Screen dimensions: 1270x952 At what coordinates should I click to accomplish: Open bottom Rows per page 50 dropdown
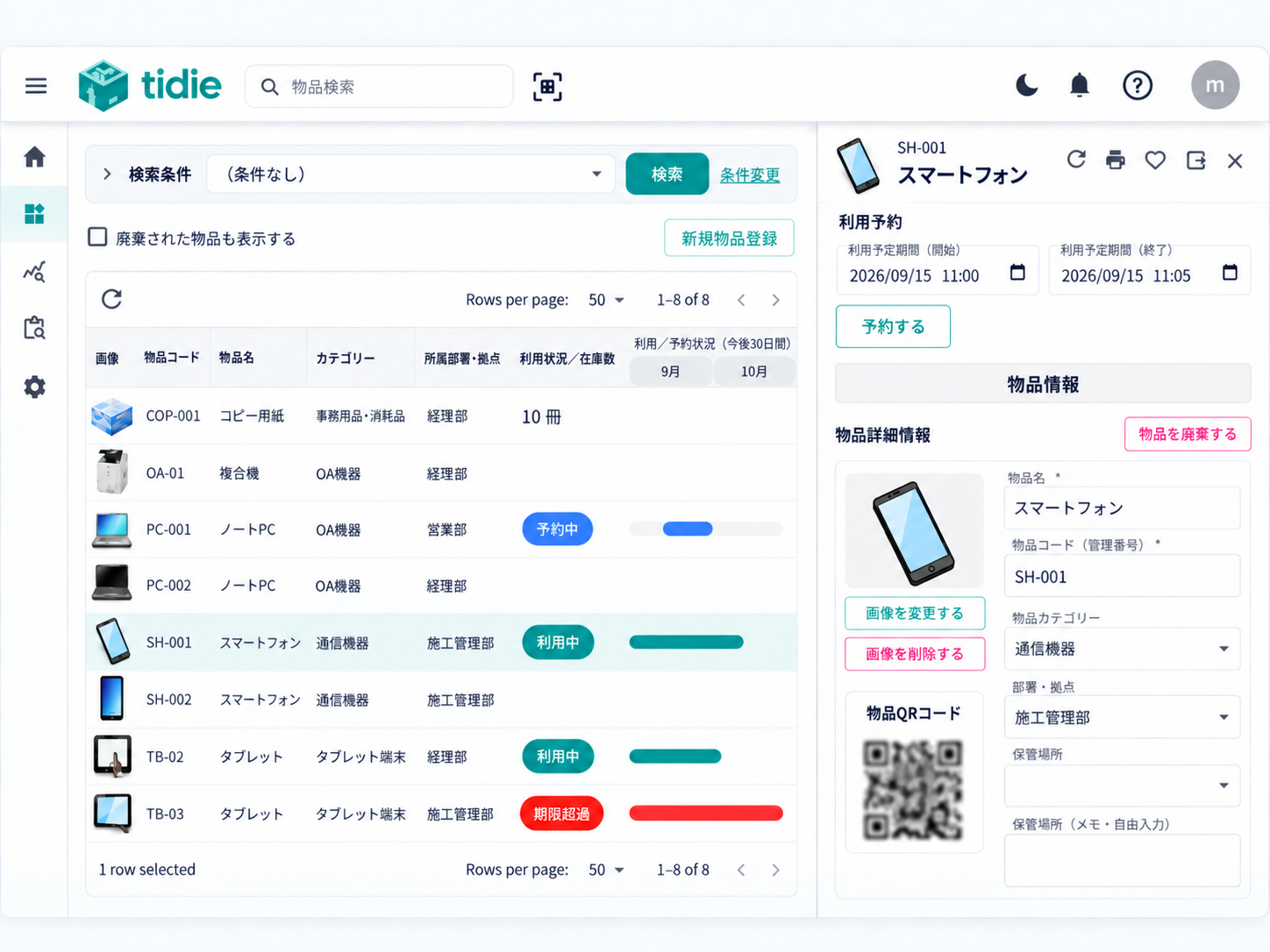pyautogui.click(x=606, y=870)
